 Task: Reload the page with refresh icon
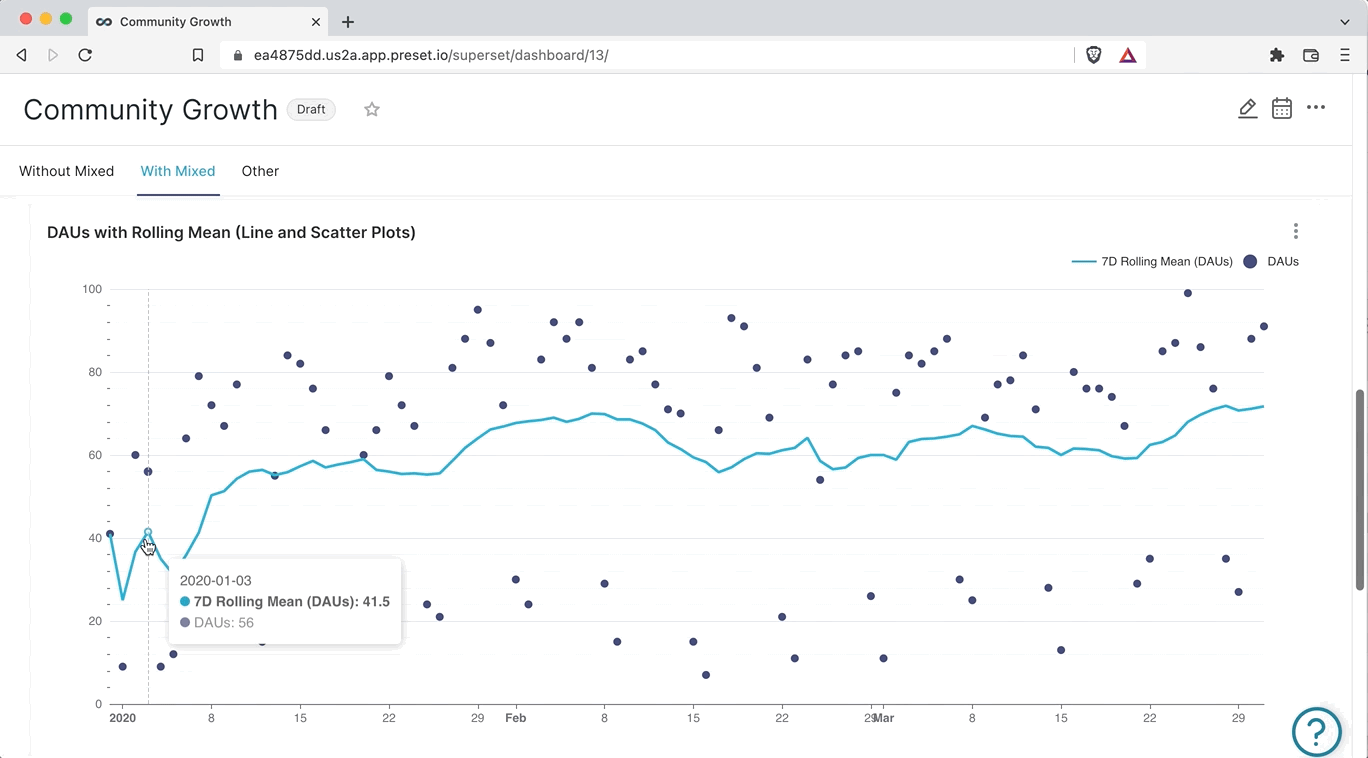click(x=85, y=56)
